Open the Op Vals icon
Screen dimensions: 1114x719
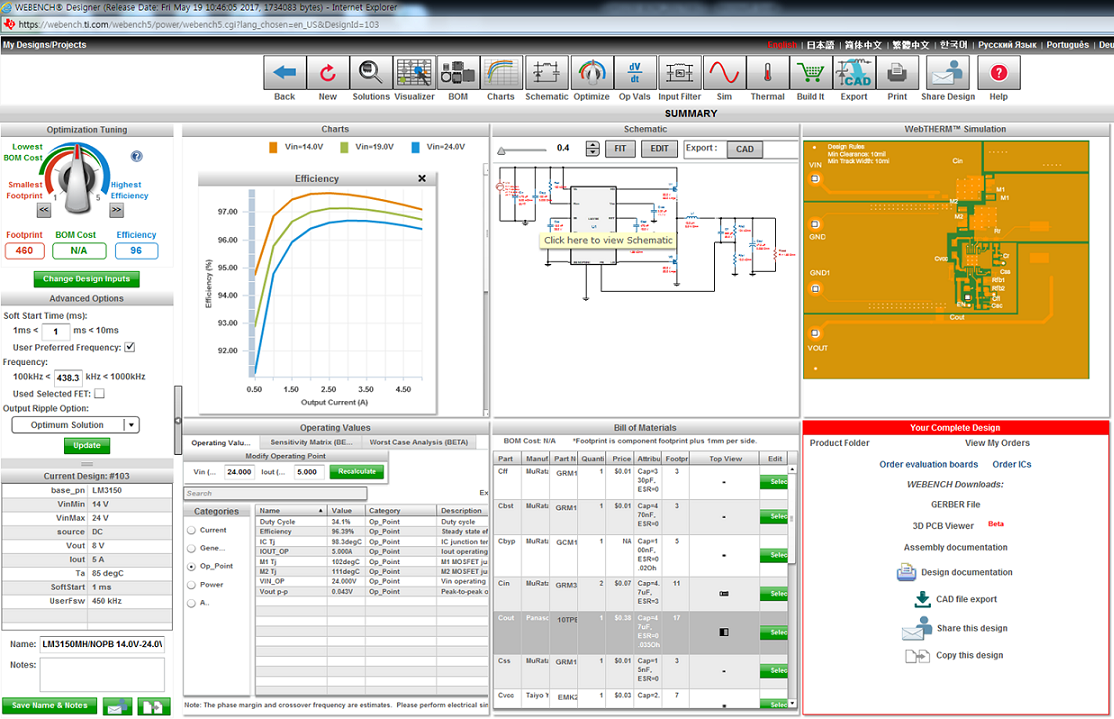634,72
